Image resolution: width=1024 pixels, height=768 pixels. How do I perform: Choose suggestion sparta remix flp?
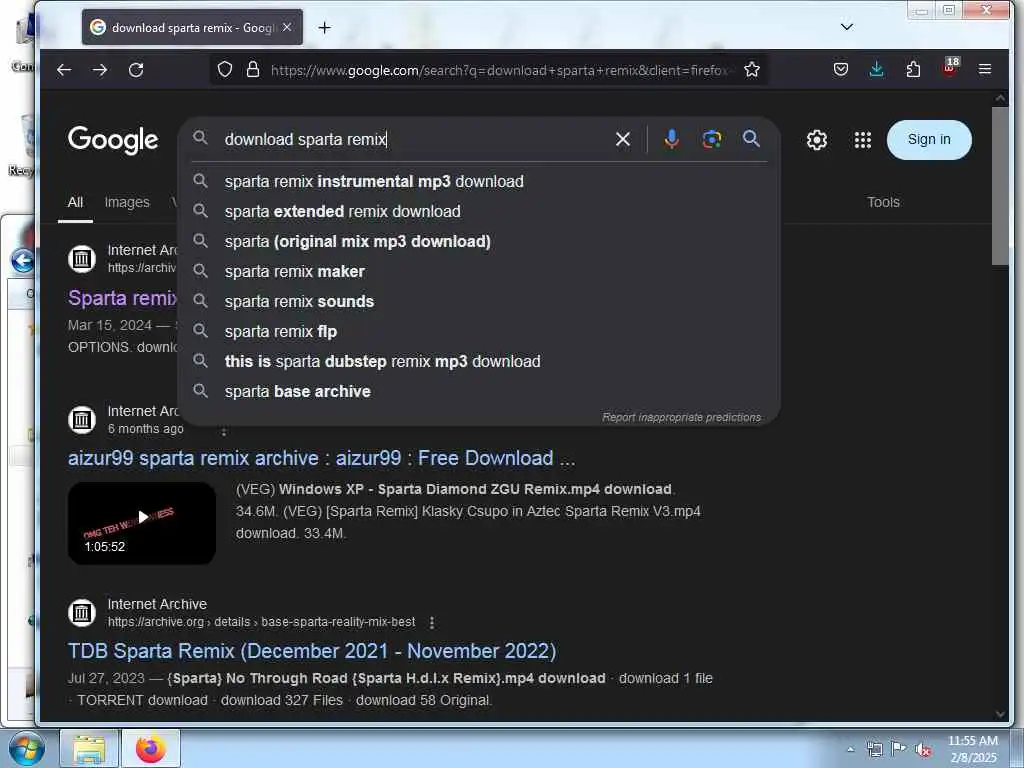pyautogui.click(x=479, y=332)
